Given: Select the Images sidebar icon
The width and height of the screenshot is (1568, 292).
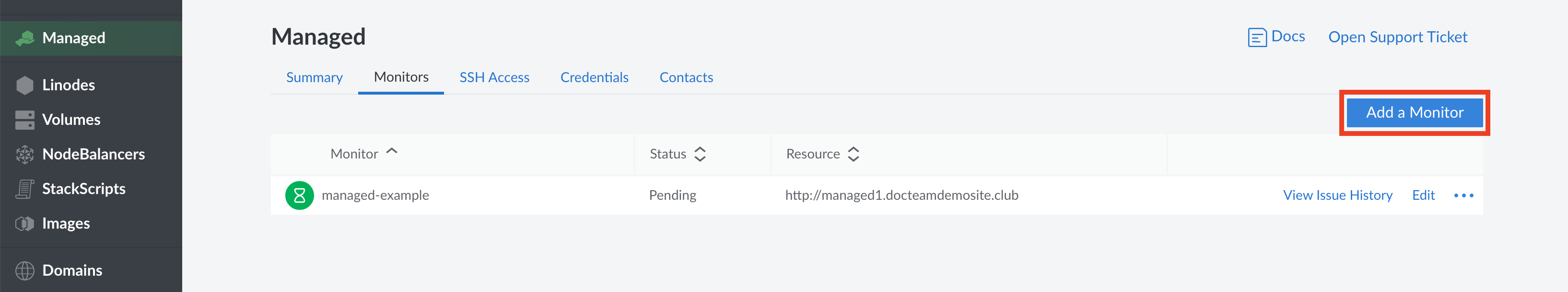Looking at the screenshot, I should 25,223.
